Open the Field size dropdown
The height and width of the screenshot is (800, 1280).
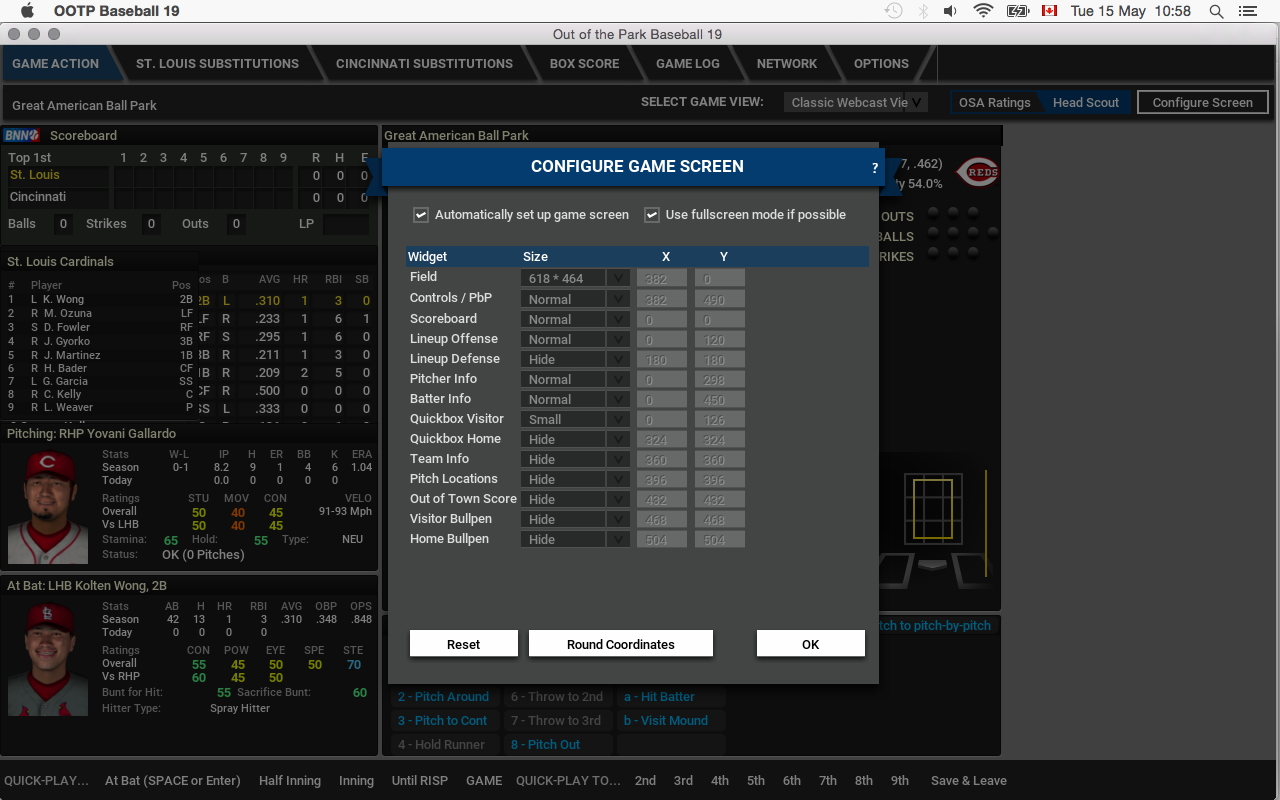575,279
